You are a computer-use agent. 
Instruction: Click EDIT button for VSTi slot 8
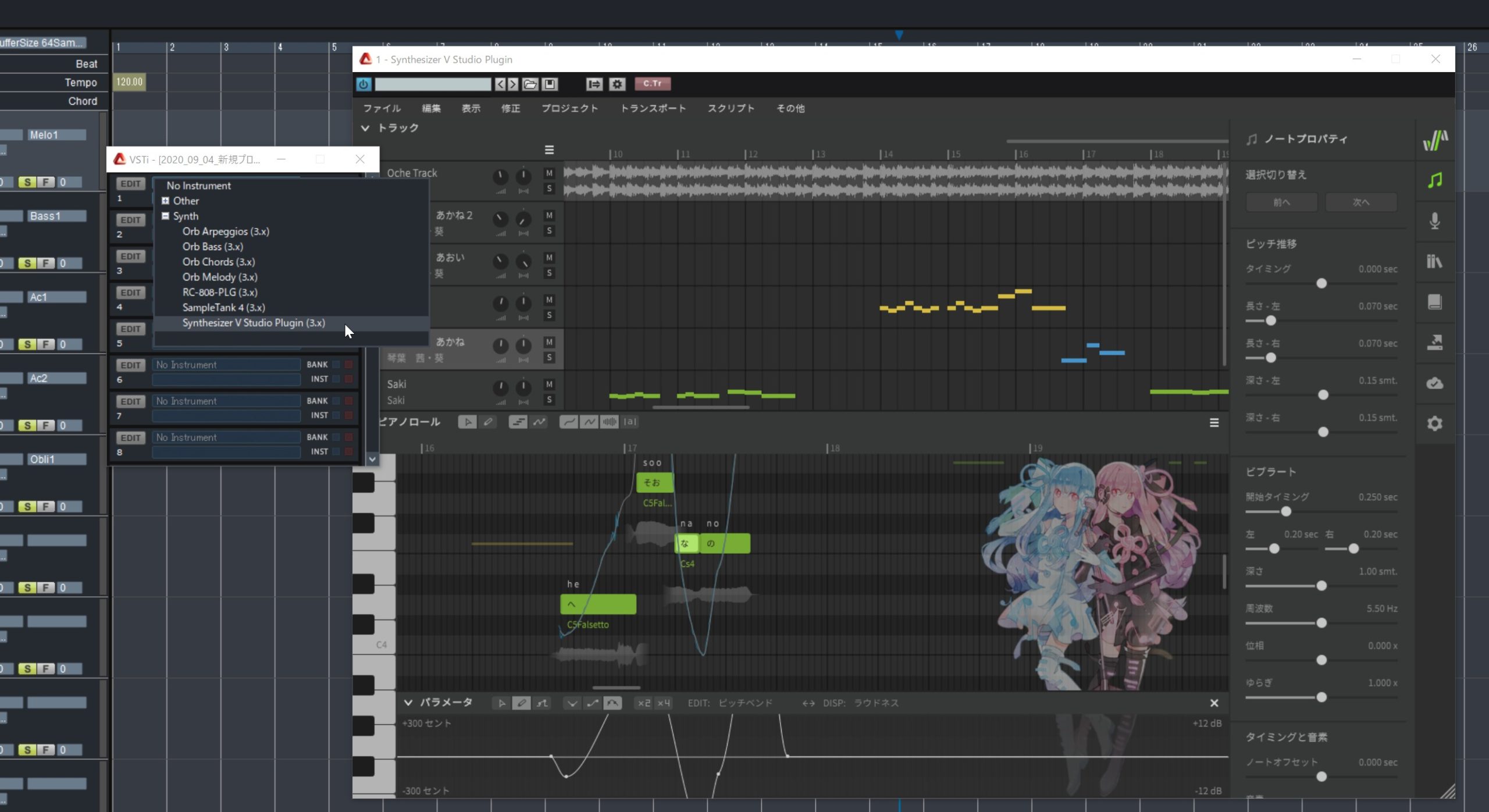[x=130, y=438]
